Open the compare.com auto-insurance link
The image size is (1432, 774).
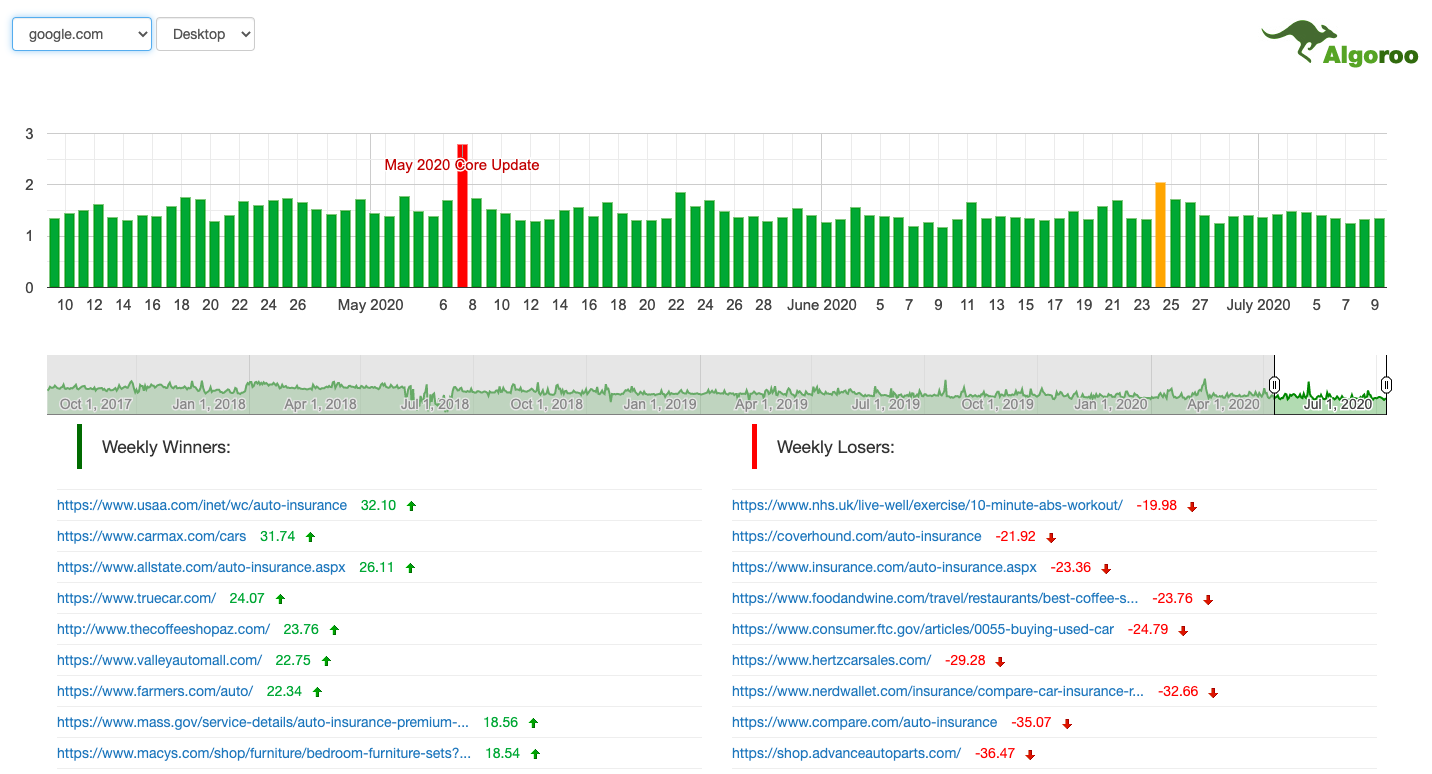pyautogui.click(x=864, y=722)
